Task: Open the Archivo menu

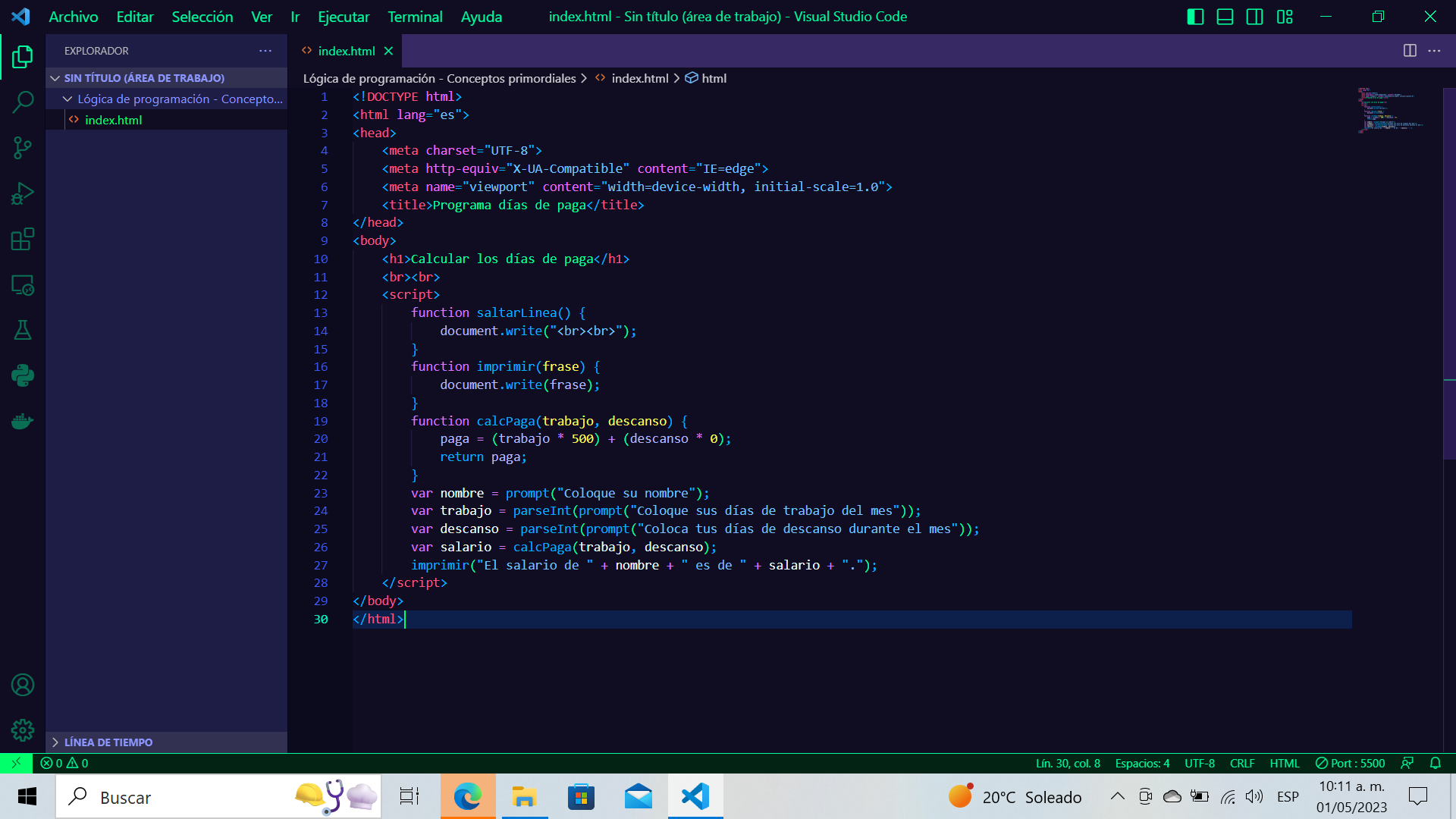Action: 74,17
